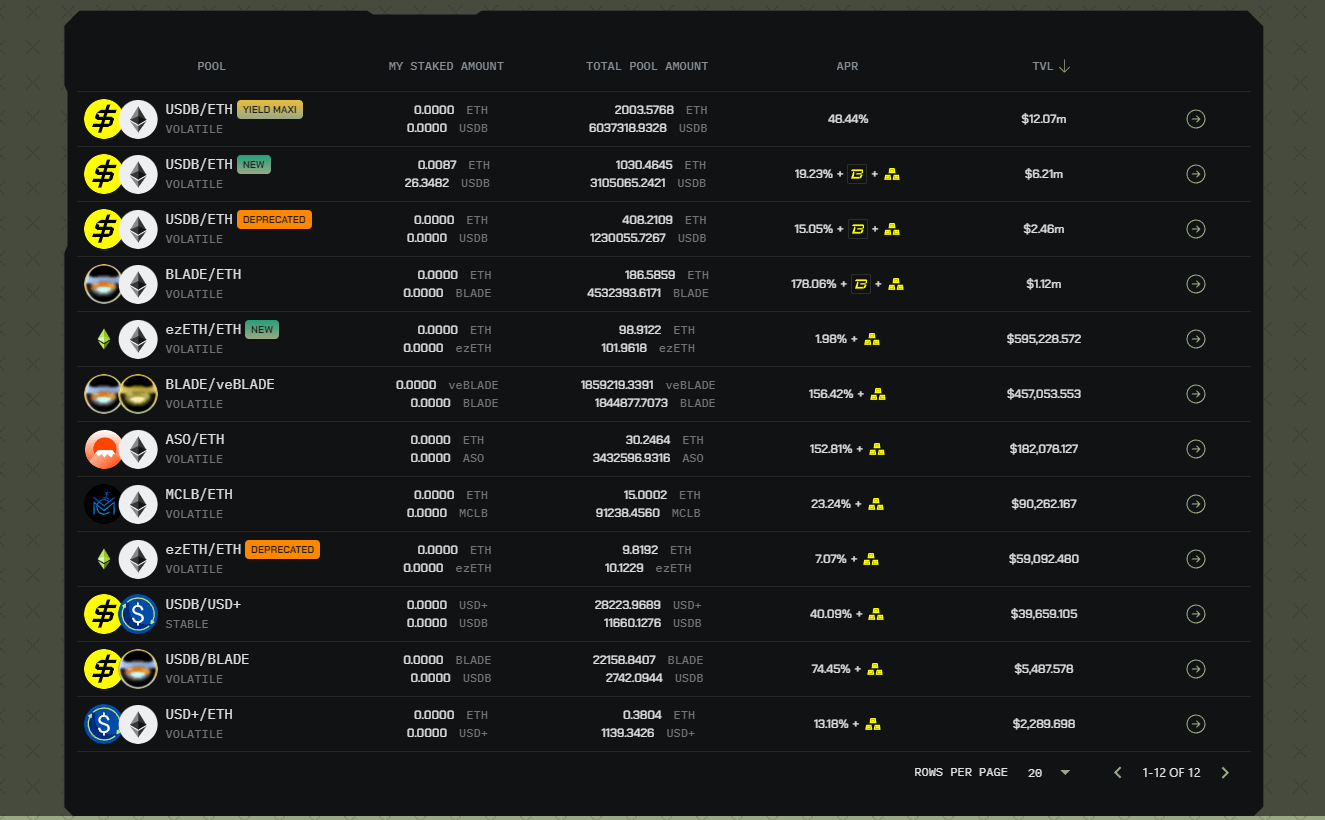Click the MCLB token logo icon

[x=104, y=504]
